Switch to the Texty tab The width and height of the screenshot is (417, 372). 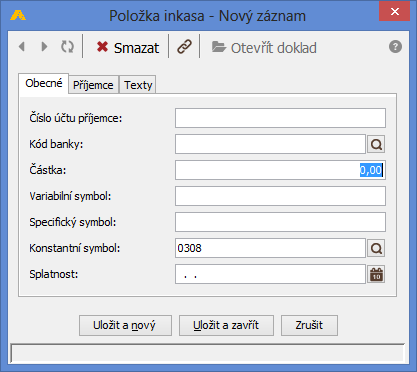(138, 85)
